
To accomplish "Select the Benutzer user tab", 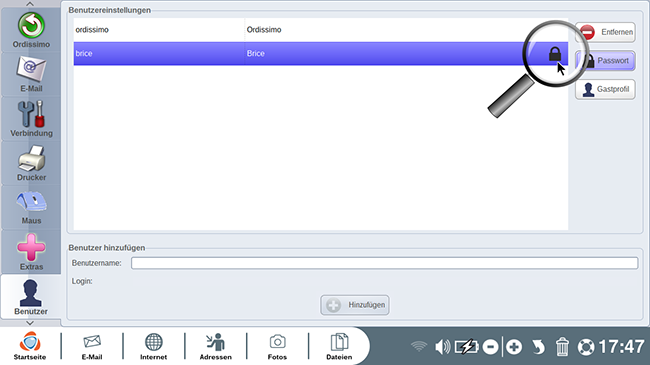I will (31, 297).
